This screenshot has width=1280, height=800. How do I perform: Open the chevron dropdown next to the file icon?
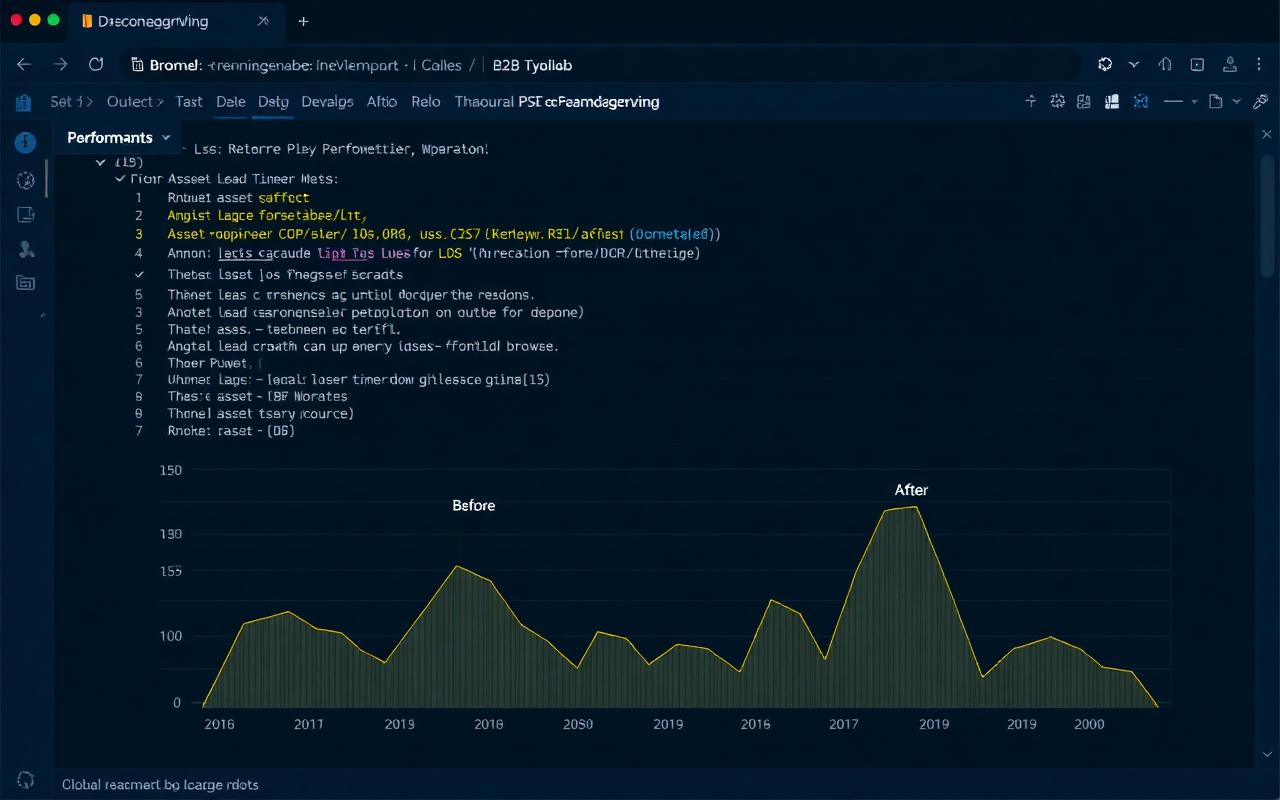pyautogui.click(x=1236, y=101)
